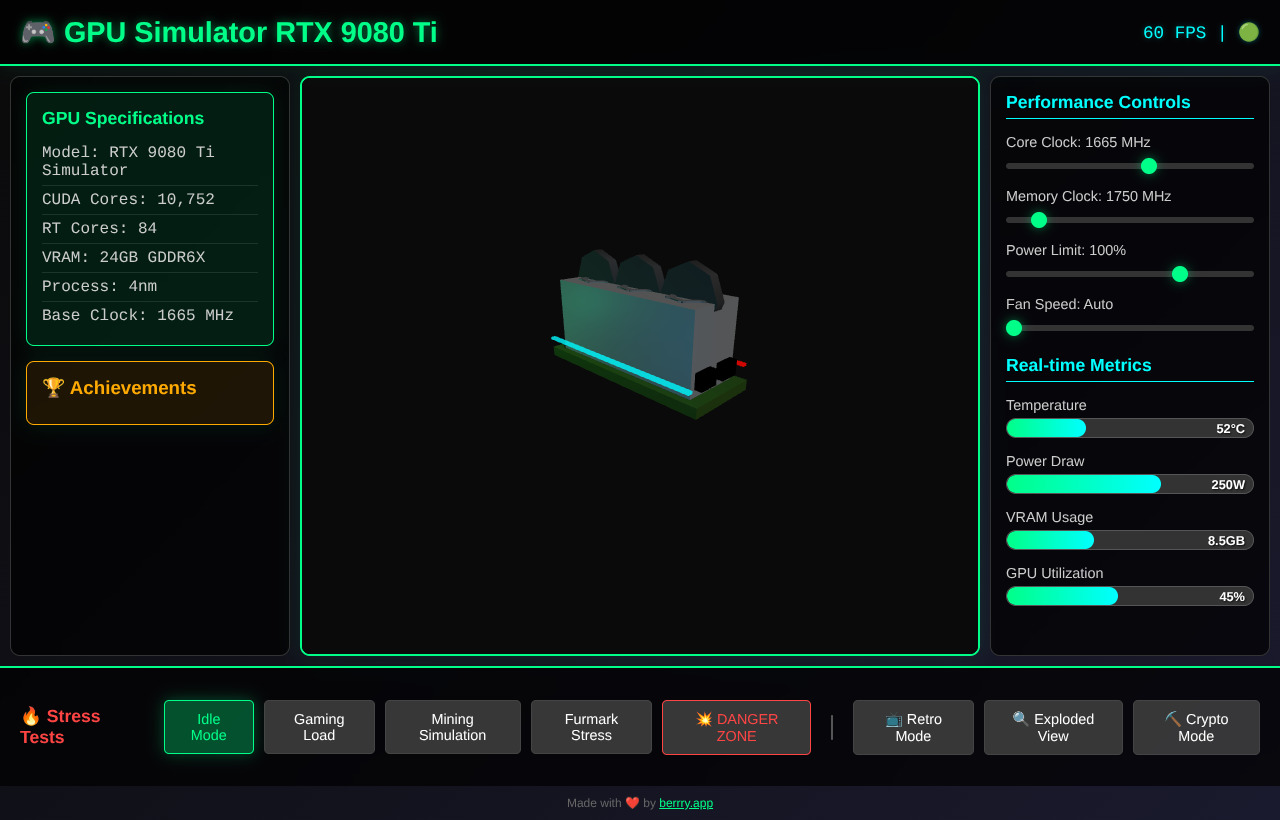Start the Furmark Stress test
Image resolution: width=1280 pixels, height=820 pixels.
point(591,727)
